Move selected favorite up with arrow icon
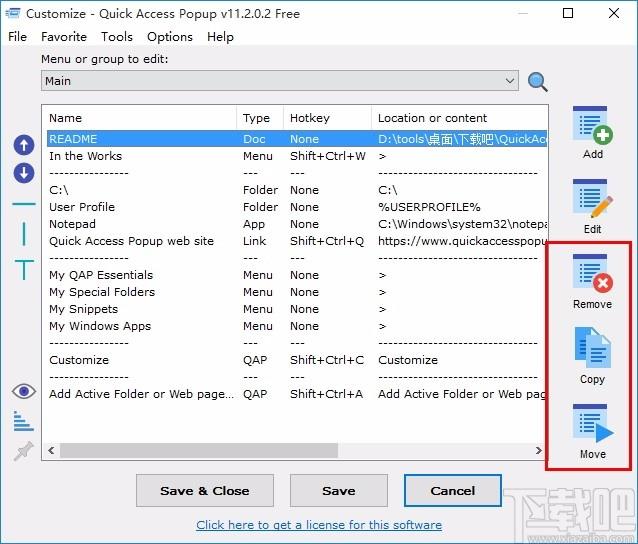Screen dimensions: 638x544 [x=24, y=145]
